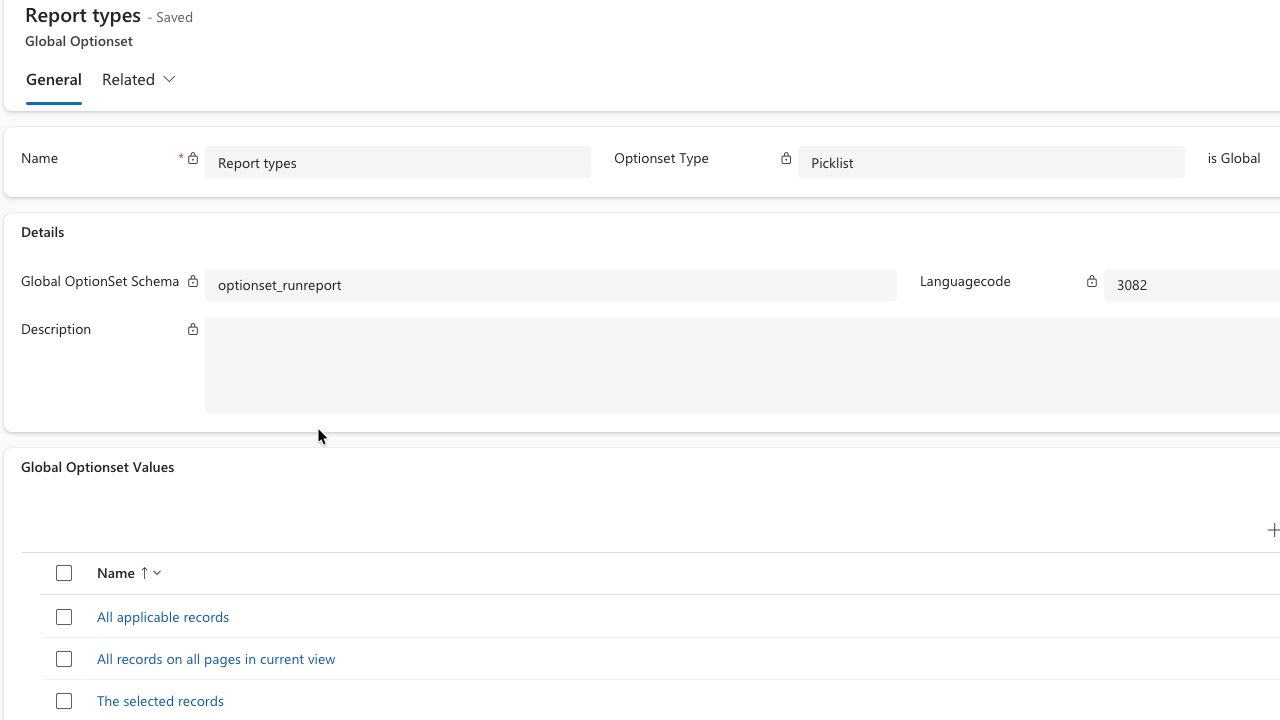Expand the Related tab dropdown
Viewport: 1280px width, 720px height.
pos(139,80)
